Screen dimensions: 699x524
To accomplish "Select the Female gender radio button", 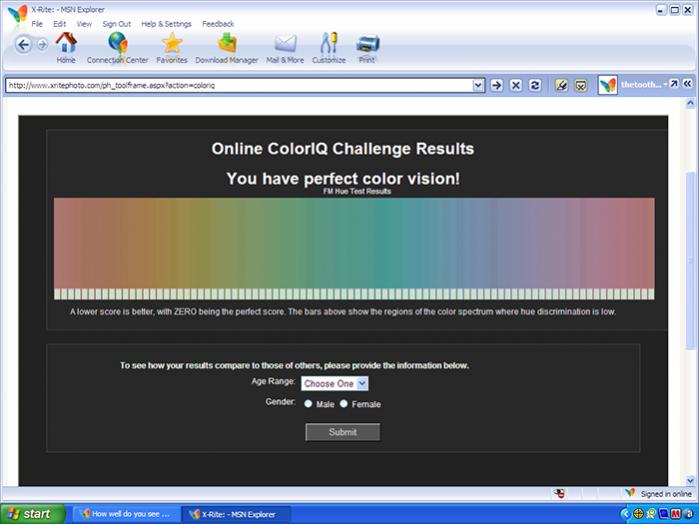I will pyautogui.click(x=344, y=404).
